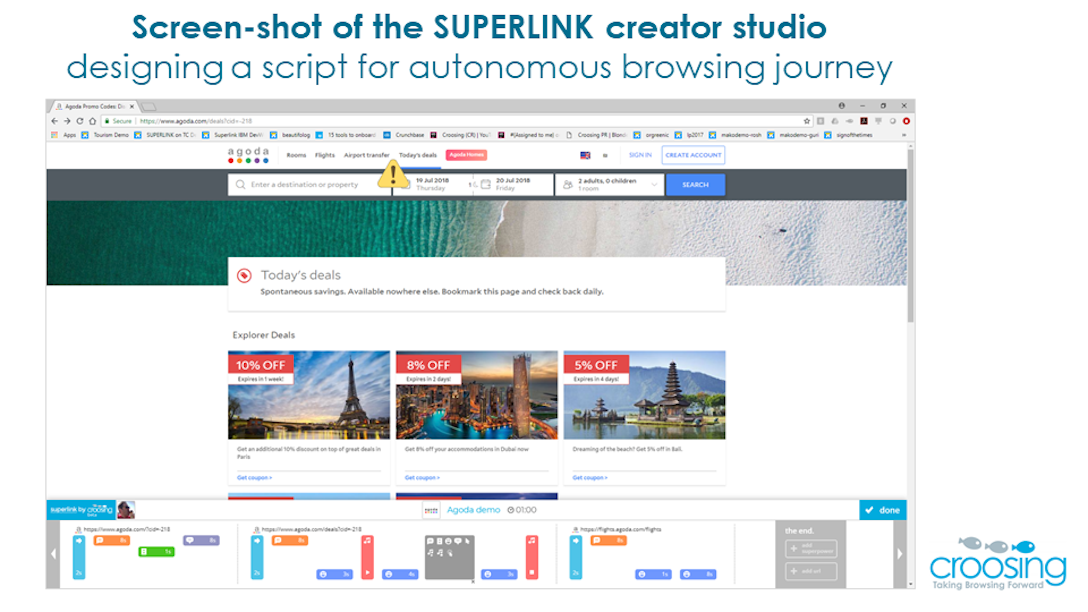The image size is (1088, 612).
Task: Open the language flag selector
Action: pos(584,155)
